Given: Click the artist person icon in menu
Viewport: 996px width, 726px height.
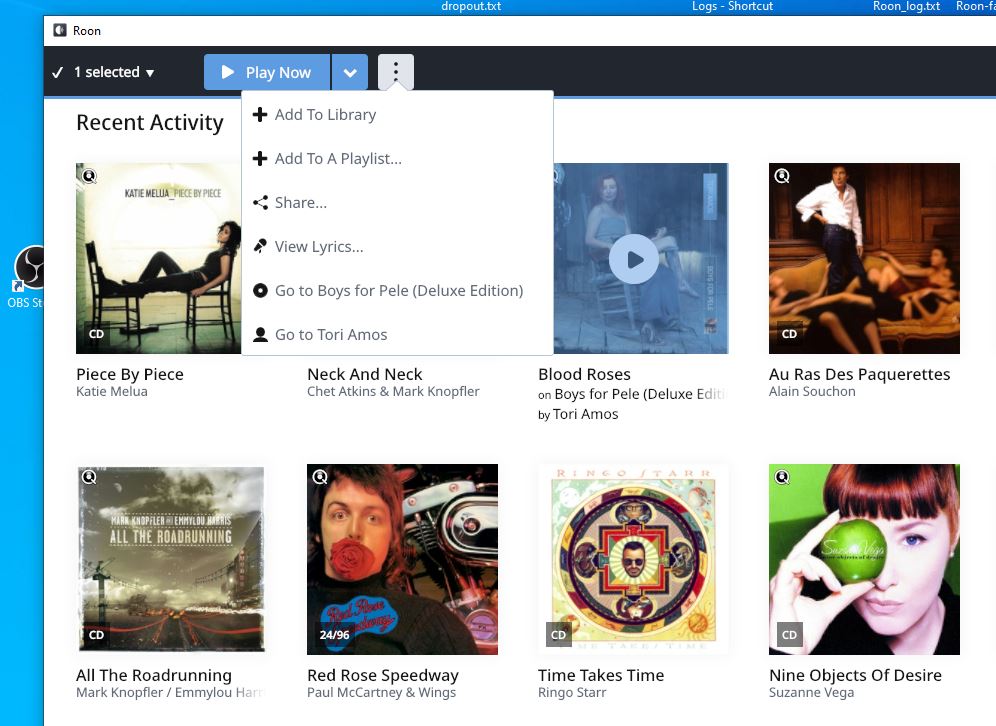Looking at the screenshot, I should point(260,334).
